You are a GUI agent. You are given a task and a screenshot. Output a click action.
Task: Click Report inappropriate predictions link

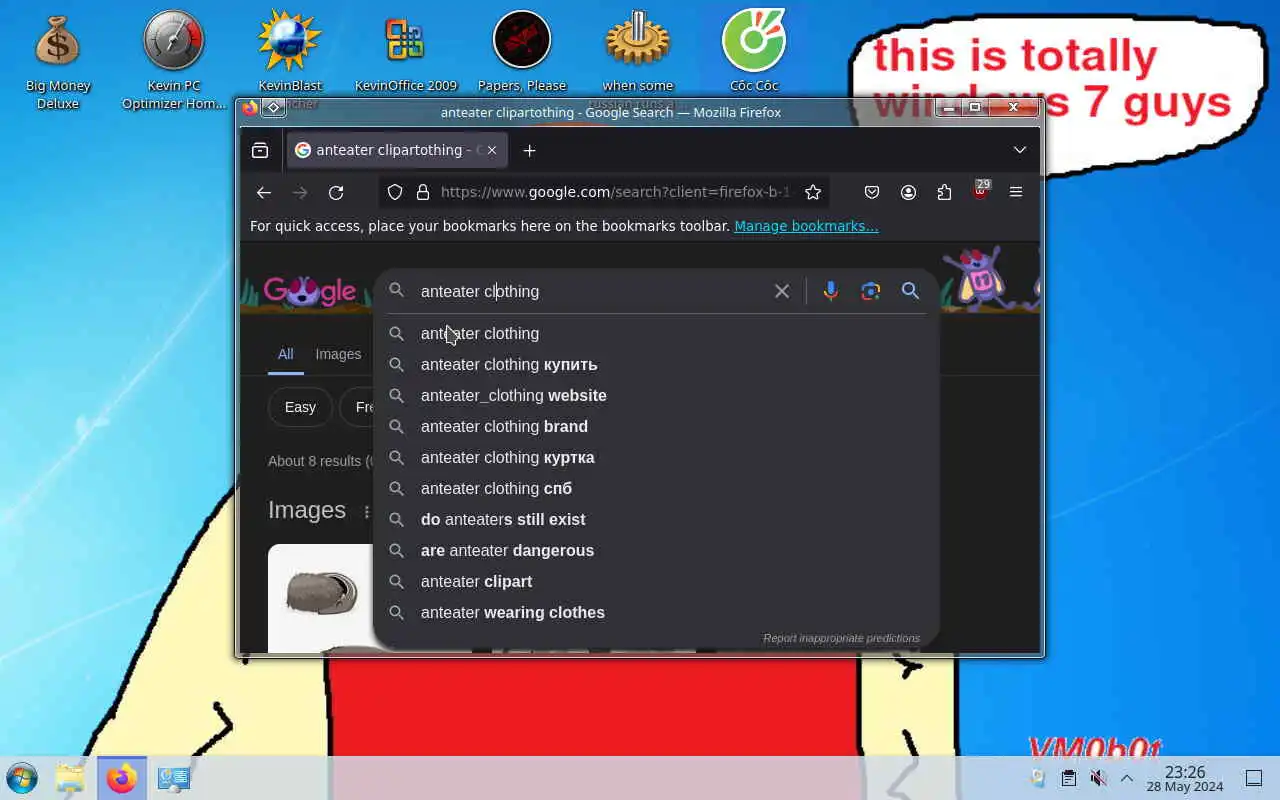coord(841,638)
